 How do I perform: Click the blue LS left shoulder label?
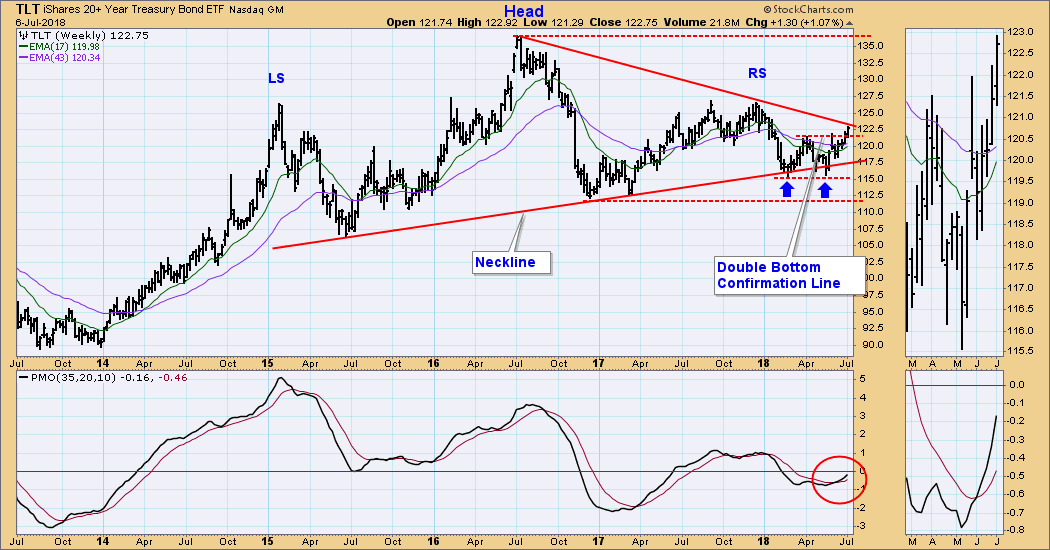(276, 78)
